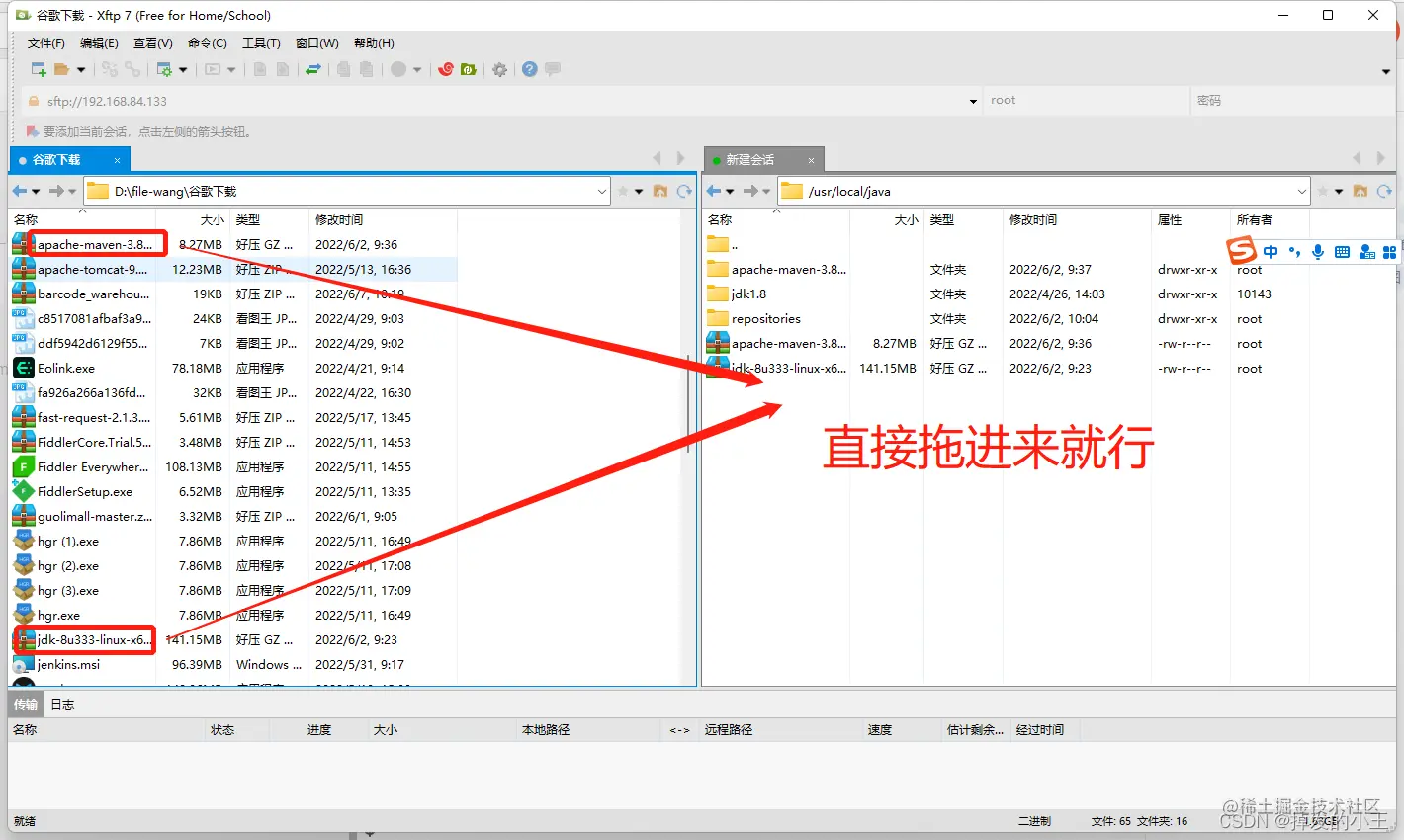Click the Sogou S logo icon
Screen dimensions: 1404x840
coord(1242,251)
